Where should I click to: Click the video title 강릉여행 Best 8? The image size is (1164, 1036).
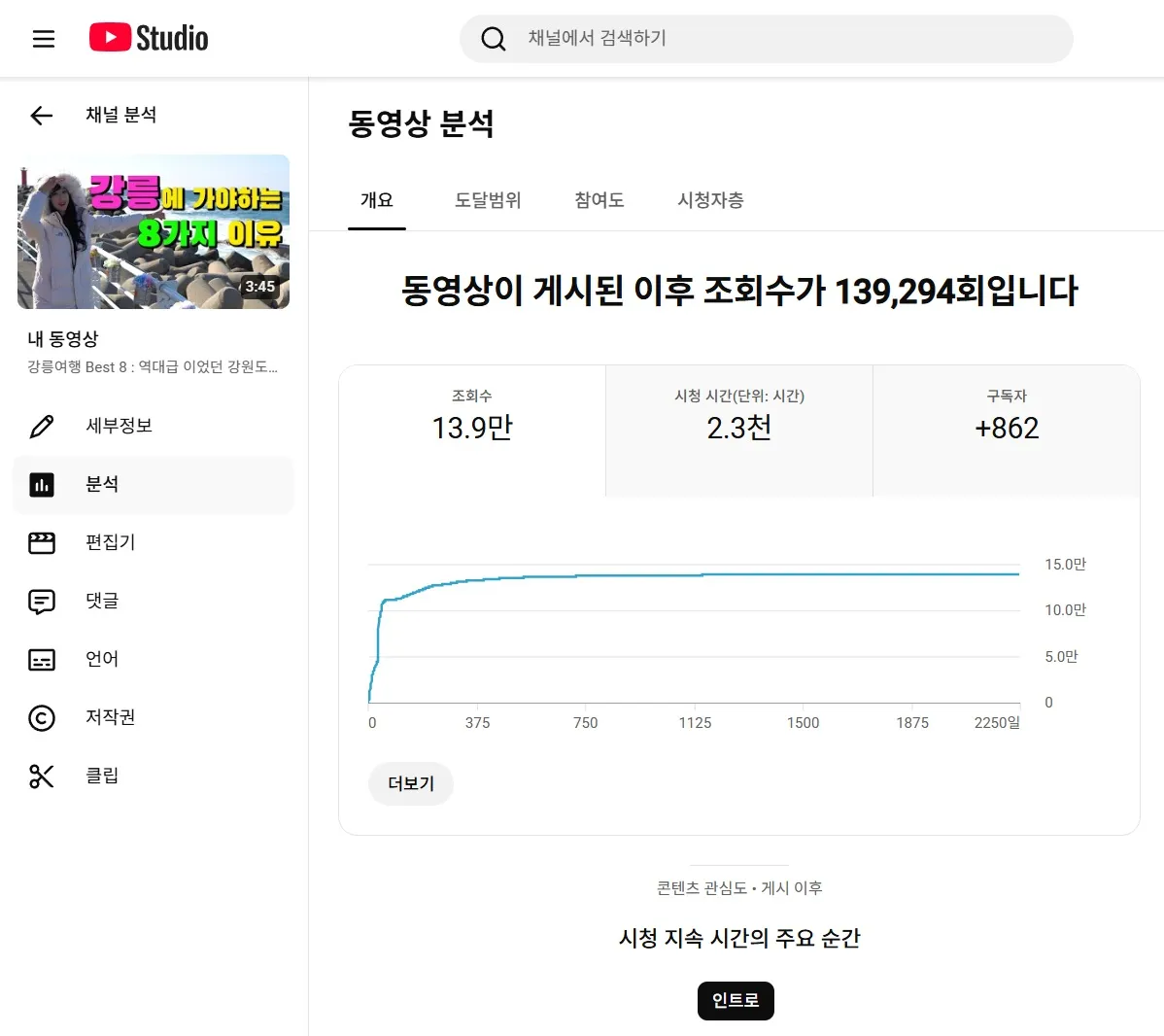[153, 366]
